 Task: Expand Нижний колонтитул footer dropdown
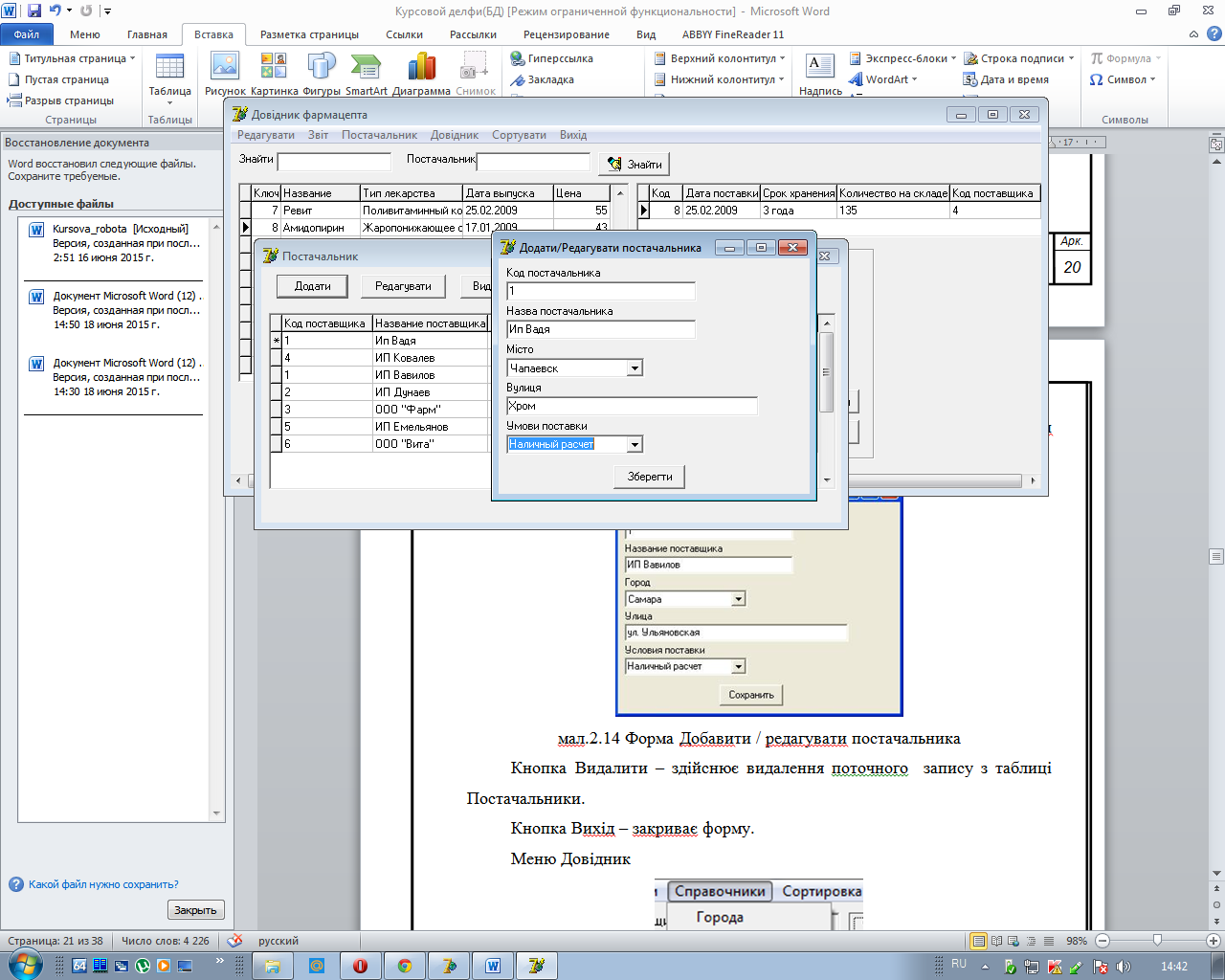pos(781,79)
